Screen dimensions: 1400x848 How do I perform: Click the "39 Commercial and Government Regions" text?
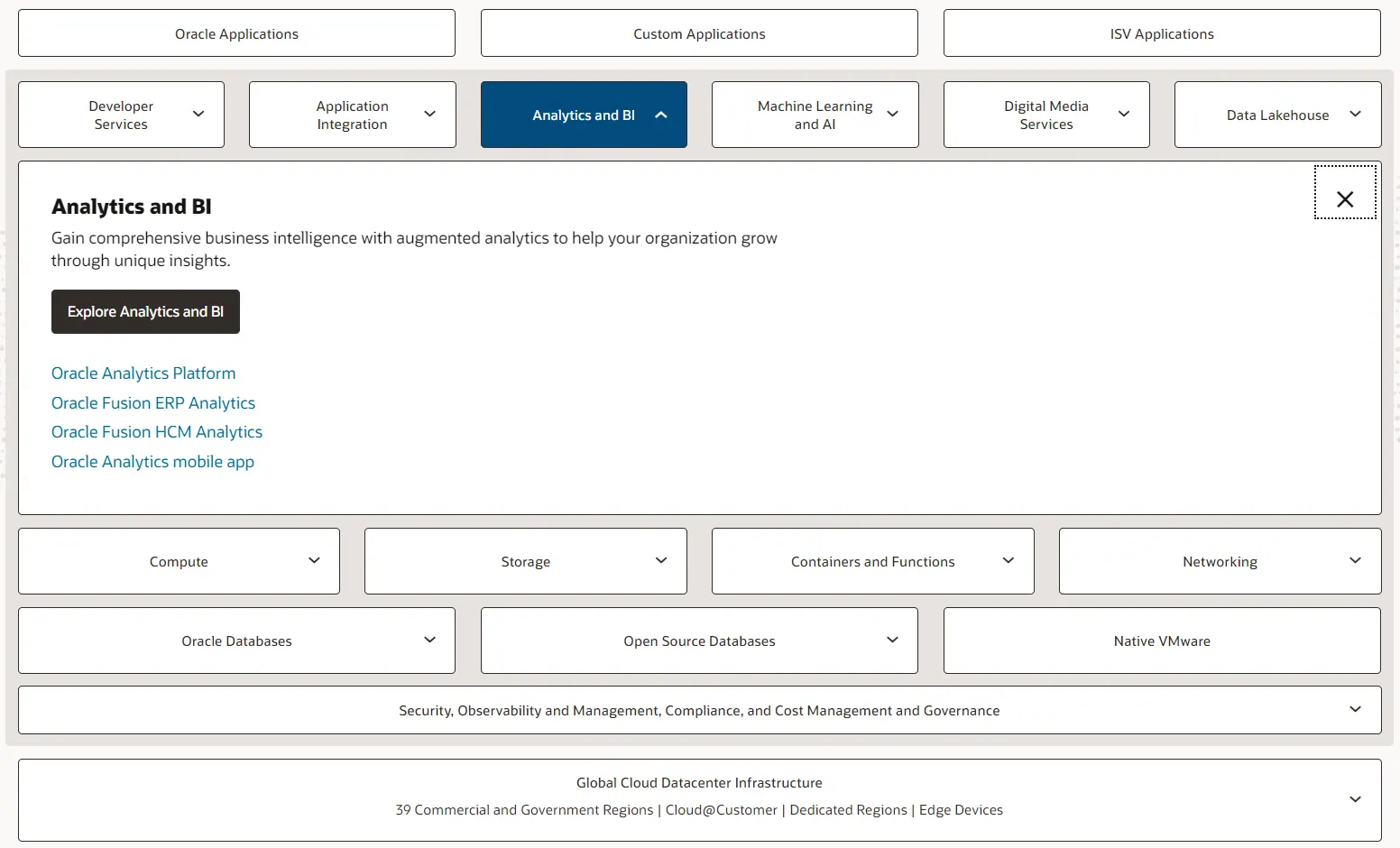point(524,810)
